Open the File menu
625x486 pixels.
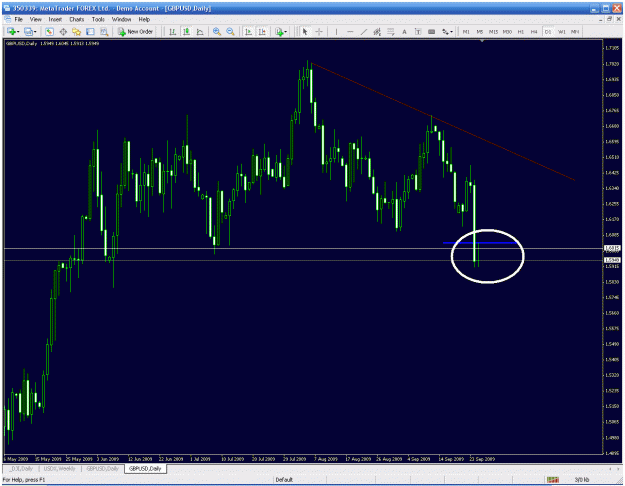pos(19,19)
